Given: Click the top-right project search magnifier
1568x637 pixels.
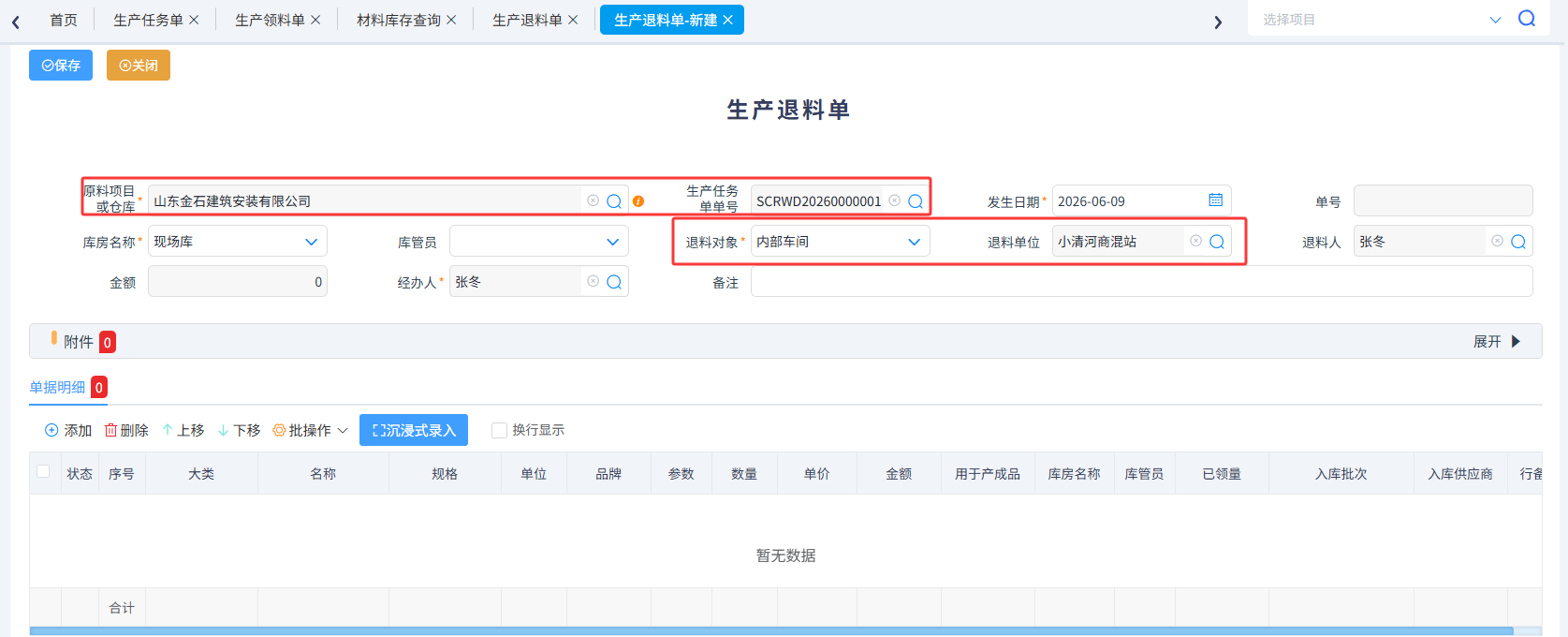Looking at the screenshot, I should [x=1527, y=19].
